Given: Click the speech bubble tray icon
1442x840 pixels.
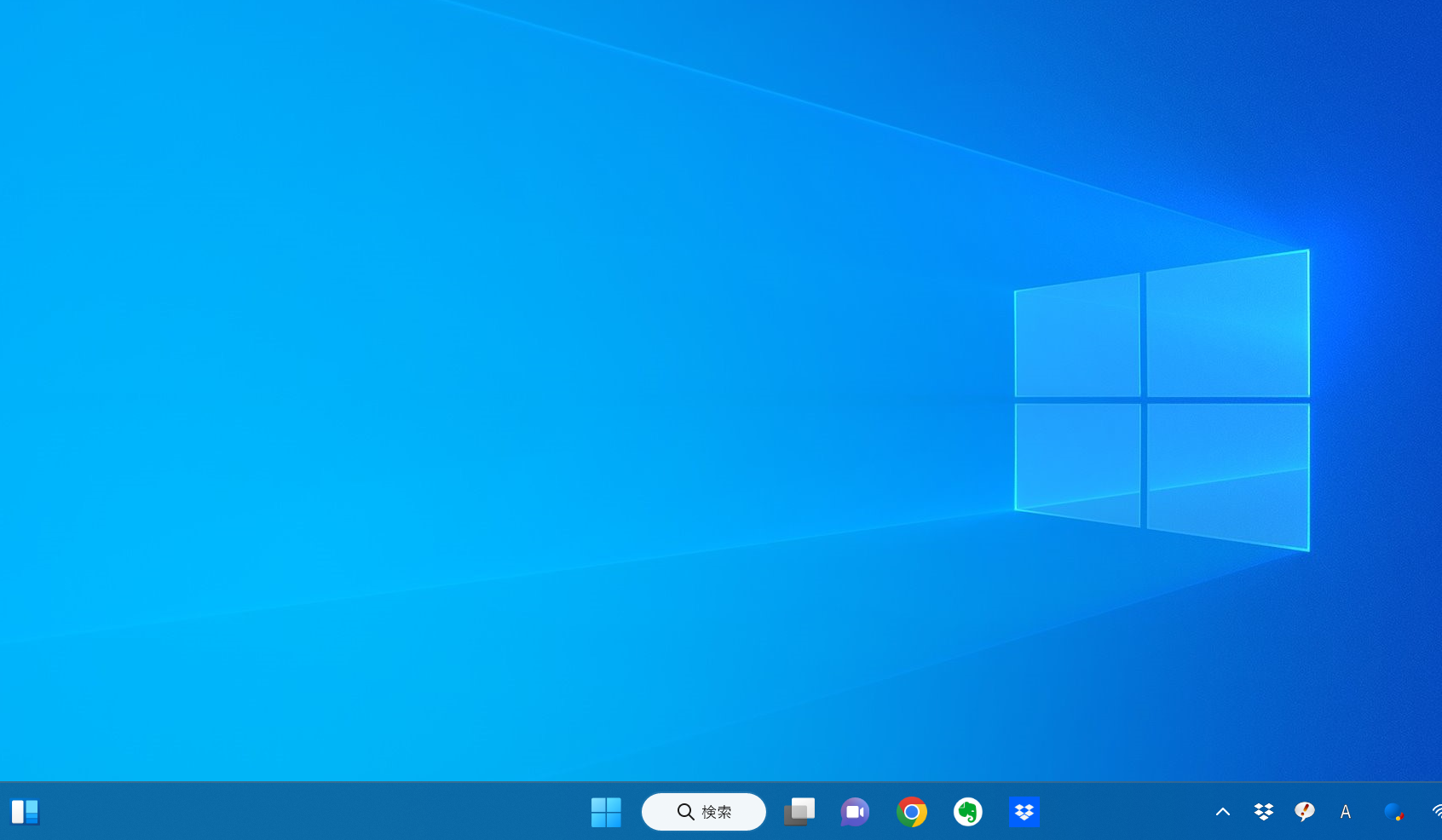Looking at the screenshot, I should coord(1304,812).
